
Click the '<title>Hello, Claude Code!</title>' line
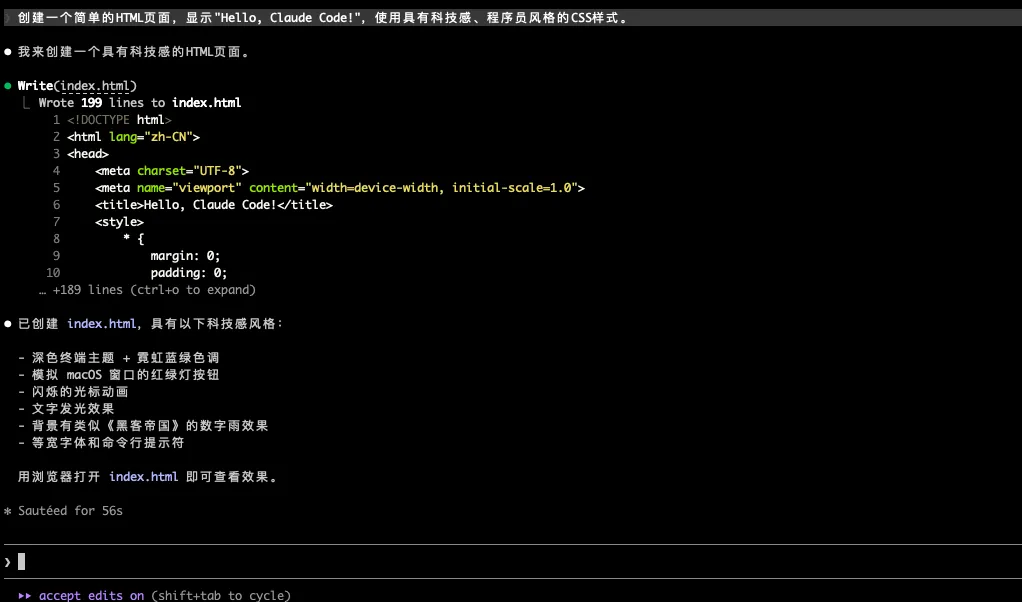coord(214,205)
